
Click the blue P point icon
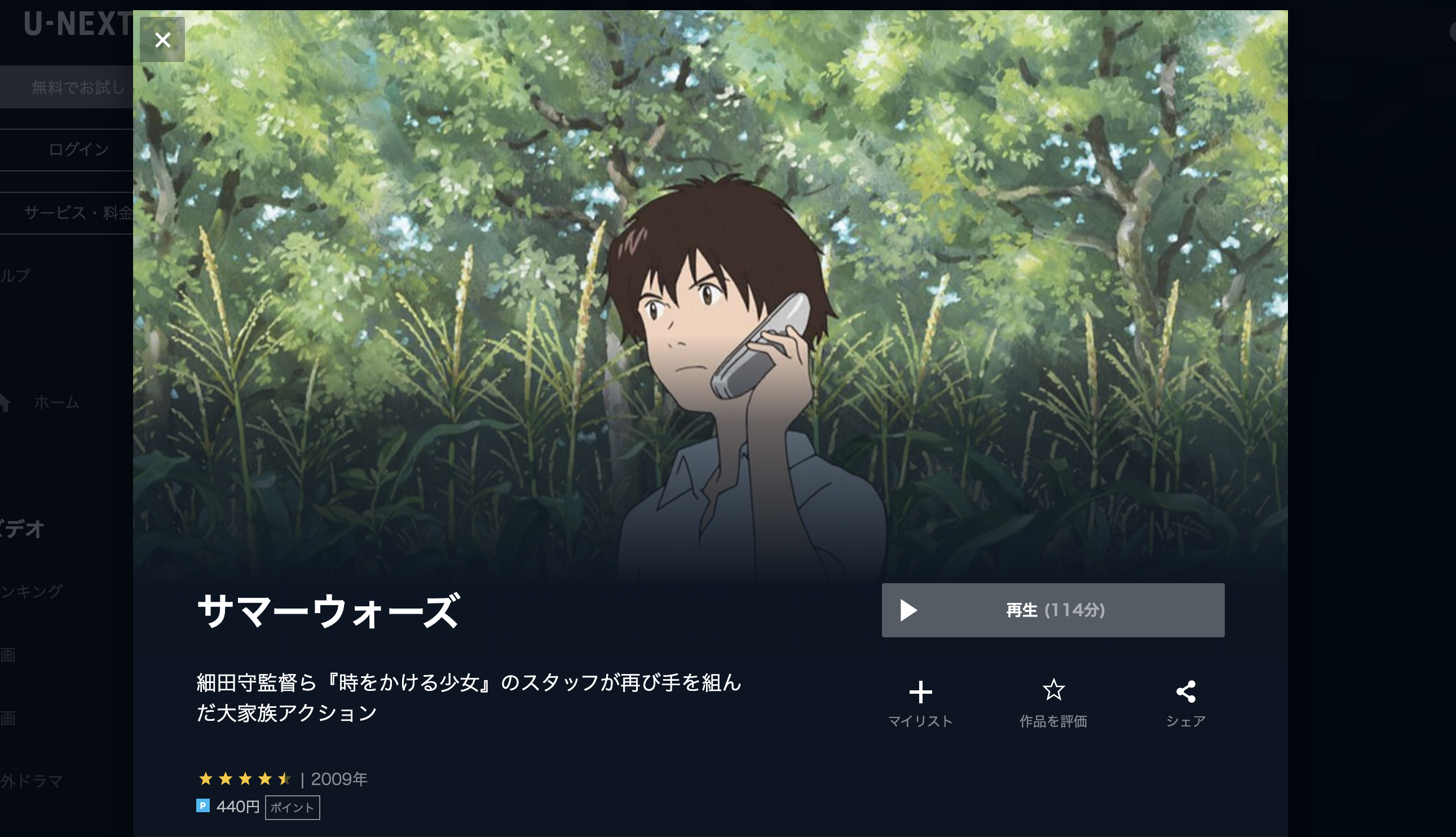[203, 806]
